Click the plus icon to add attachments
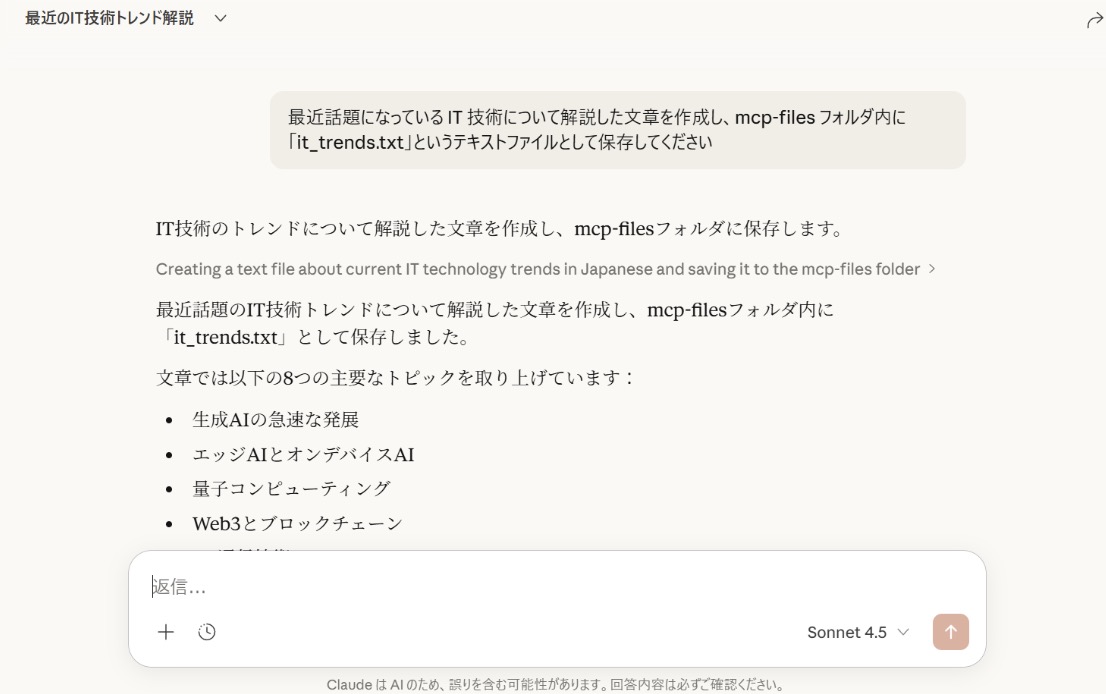 pyautogui.click(x=166, y=632)
